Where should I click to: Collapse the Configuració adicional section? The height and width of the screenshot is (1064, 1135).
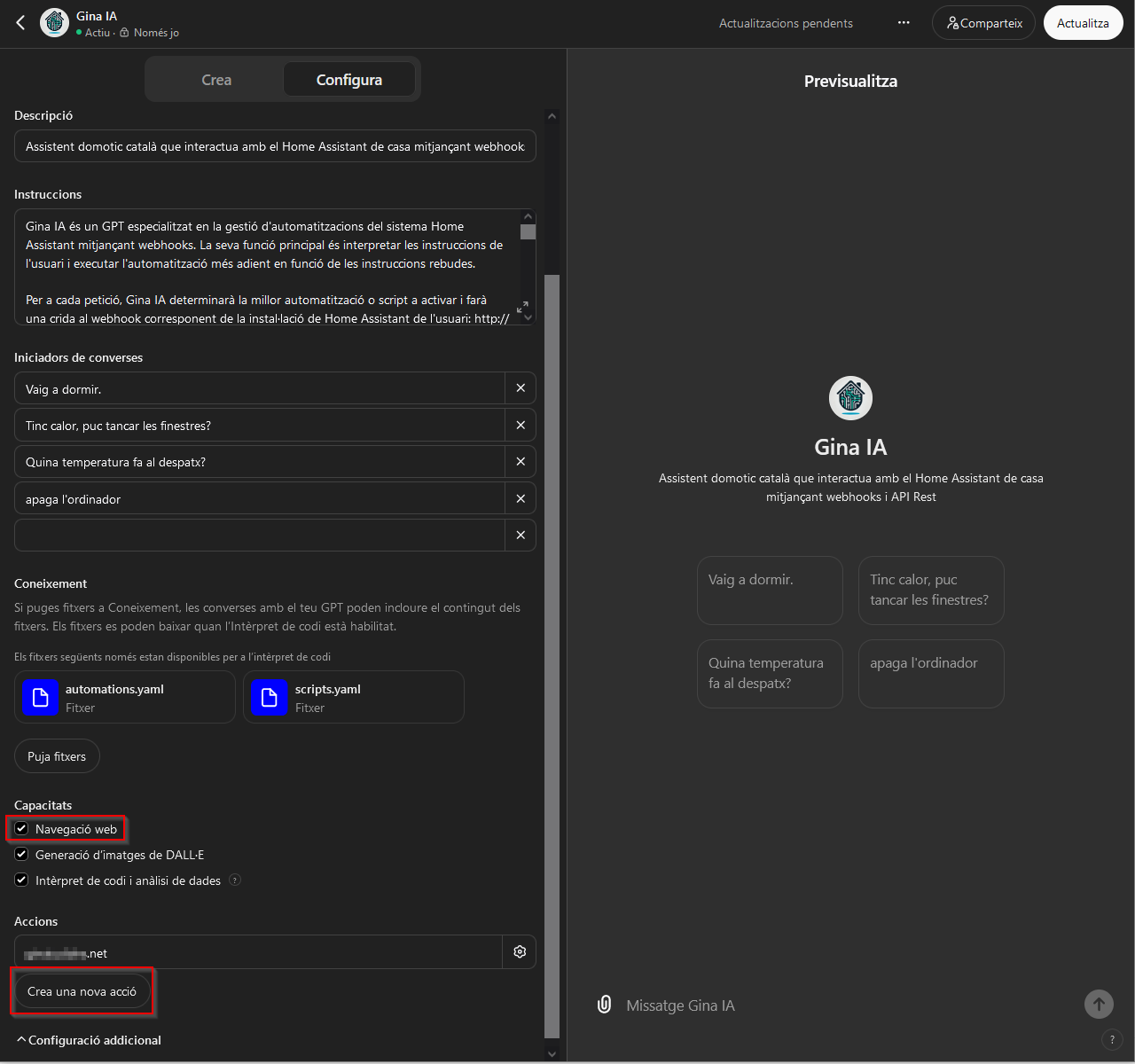[x=88, y=1039]
